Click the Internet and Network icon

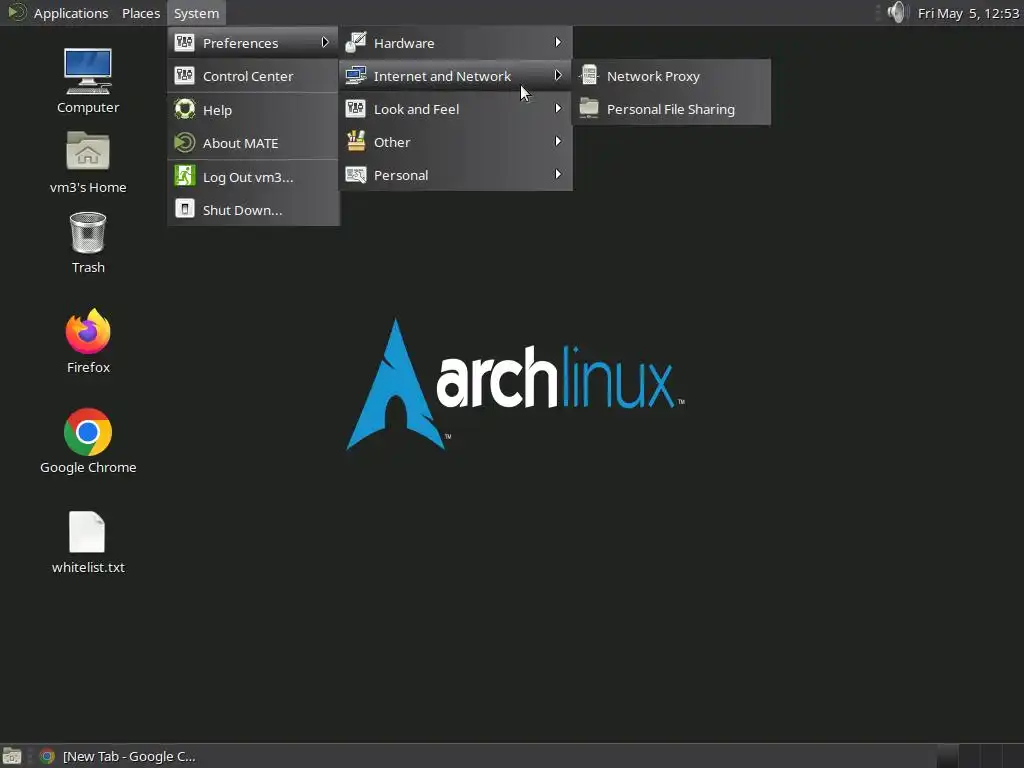pos(355,76)
